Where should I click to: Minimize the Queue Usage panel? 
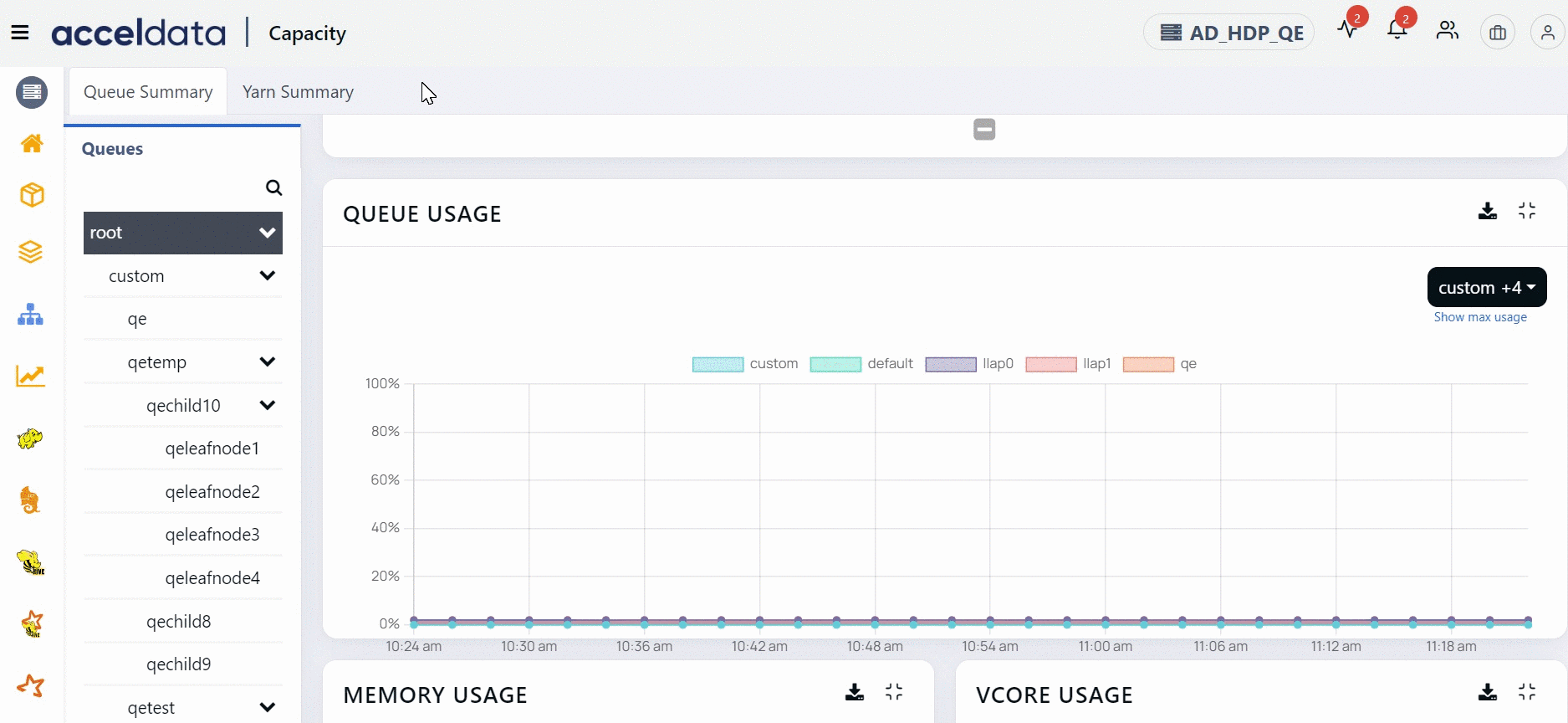(1527, 211)
